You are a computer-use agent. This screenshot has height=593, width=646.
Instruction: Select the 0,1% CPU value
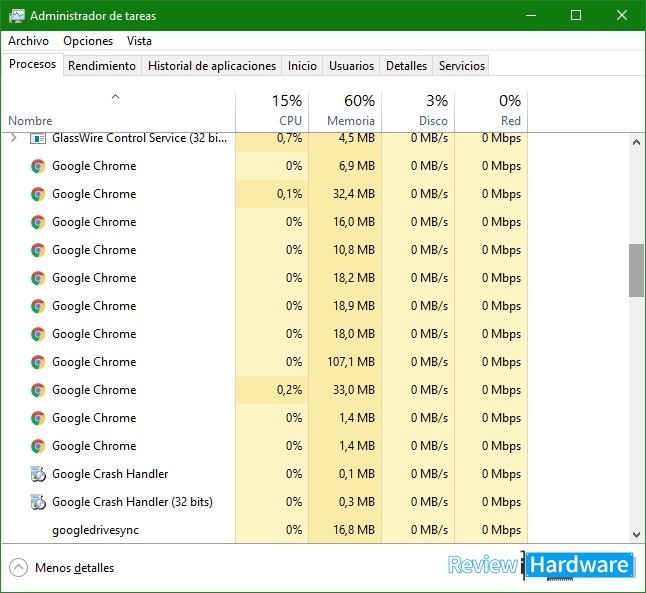pos(290,194)
